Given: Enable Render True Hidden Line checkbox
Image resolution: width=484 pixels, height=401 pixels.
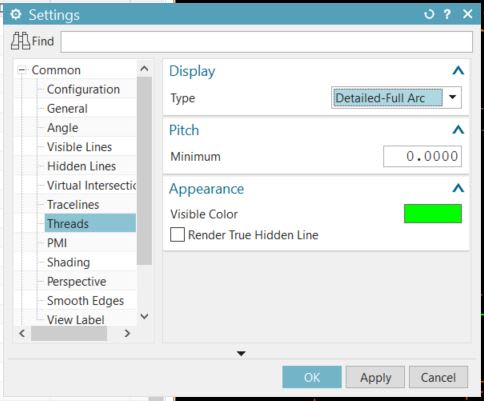Looking at the screenshot, I should point(177,235).
